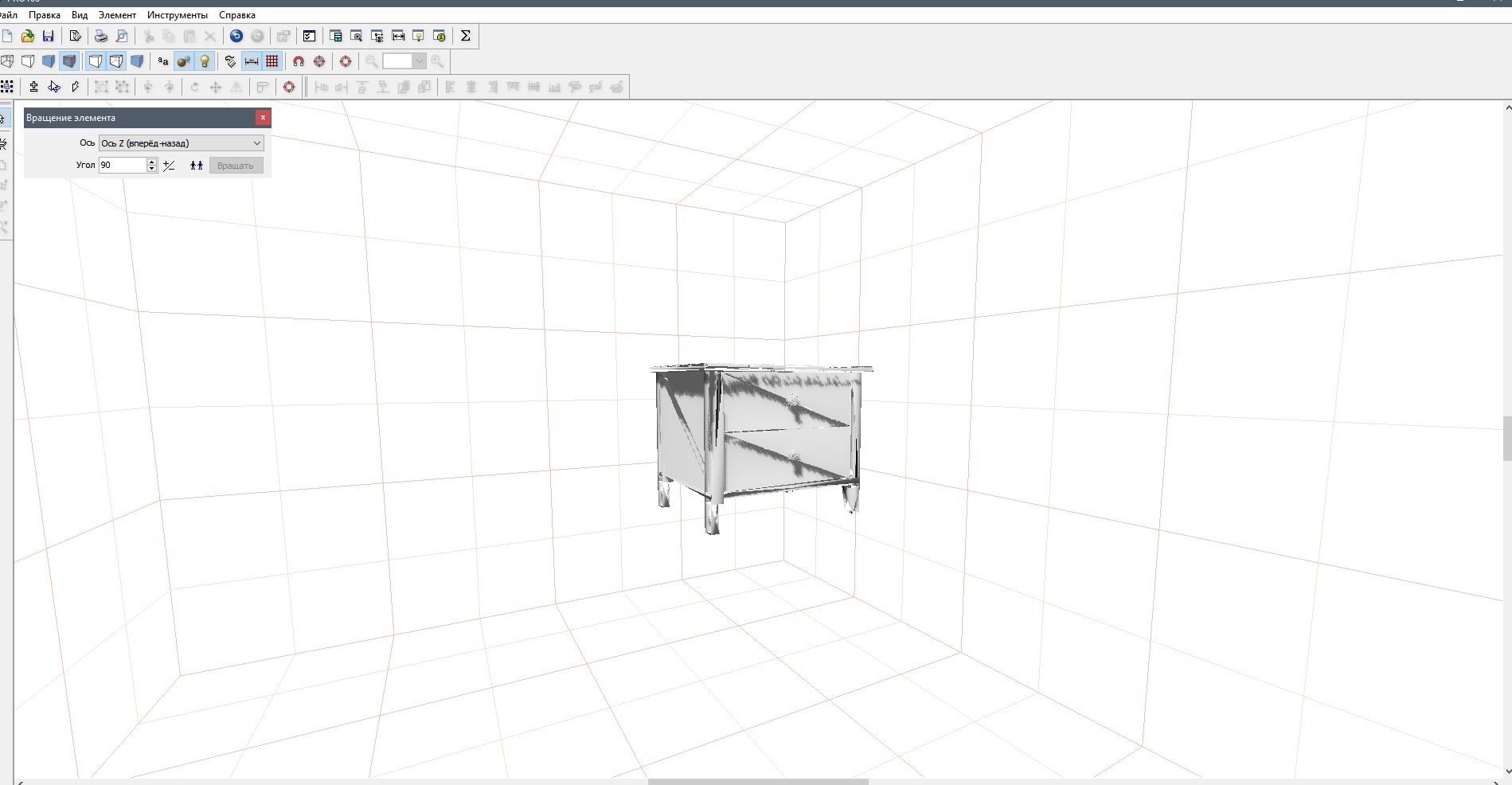
Task: Open the Инструменты menu
Action: point(177,15)
